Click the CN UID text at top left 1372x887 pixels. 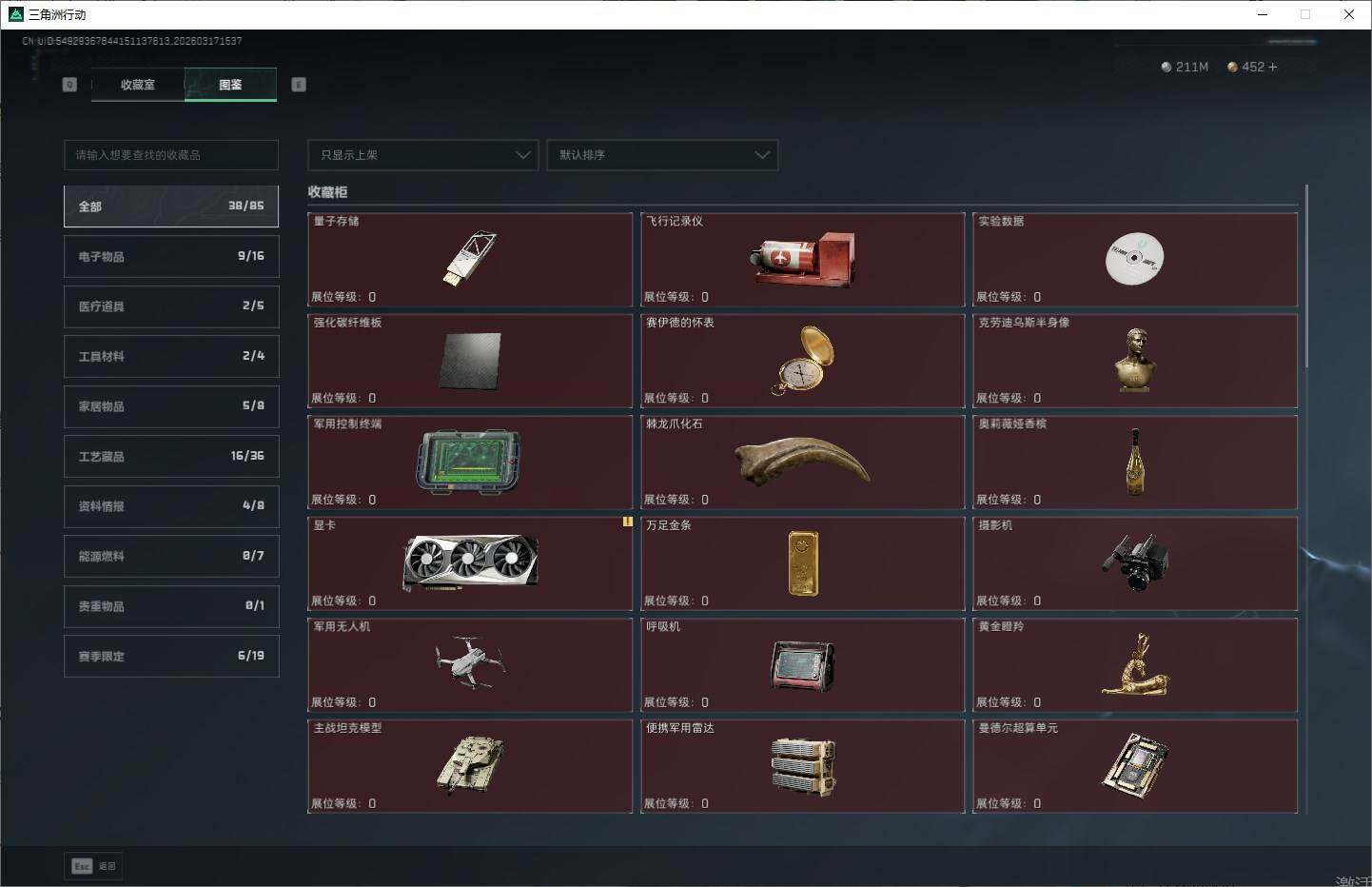[132, 41]
